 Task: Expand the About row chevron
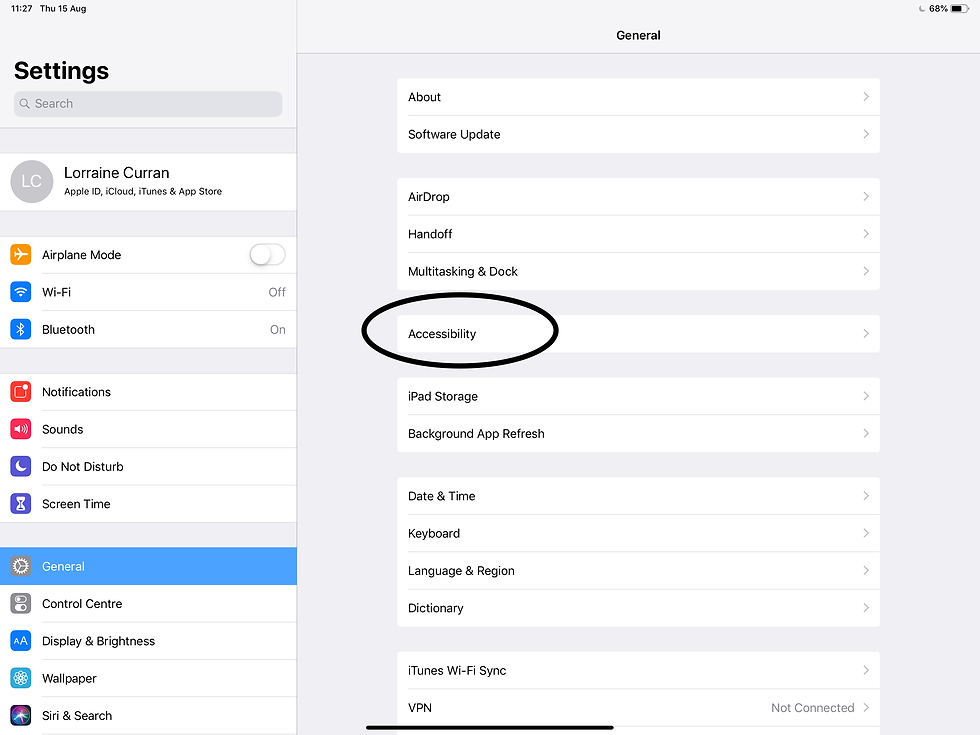point(866,97)
